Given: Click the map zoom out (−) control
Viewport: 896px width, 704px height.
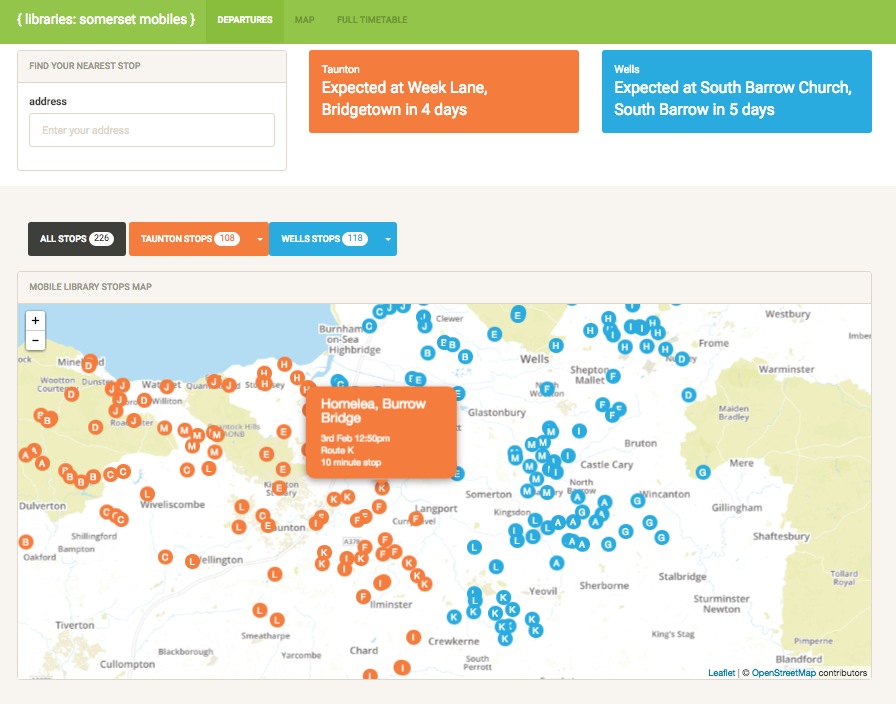Looking at the screenshot, I should coord(35,340).
